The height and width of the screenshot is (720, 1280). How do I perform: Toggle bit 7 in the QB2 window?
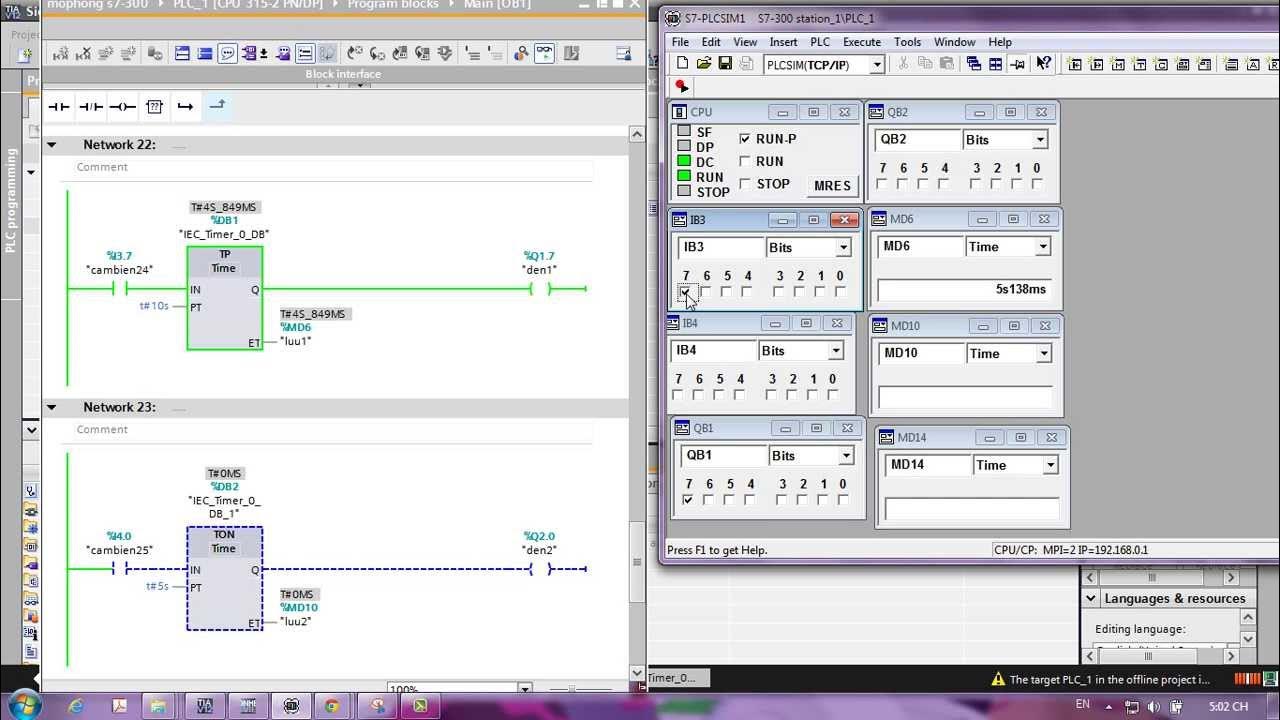[x=882, y=184]
